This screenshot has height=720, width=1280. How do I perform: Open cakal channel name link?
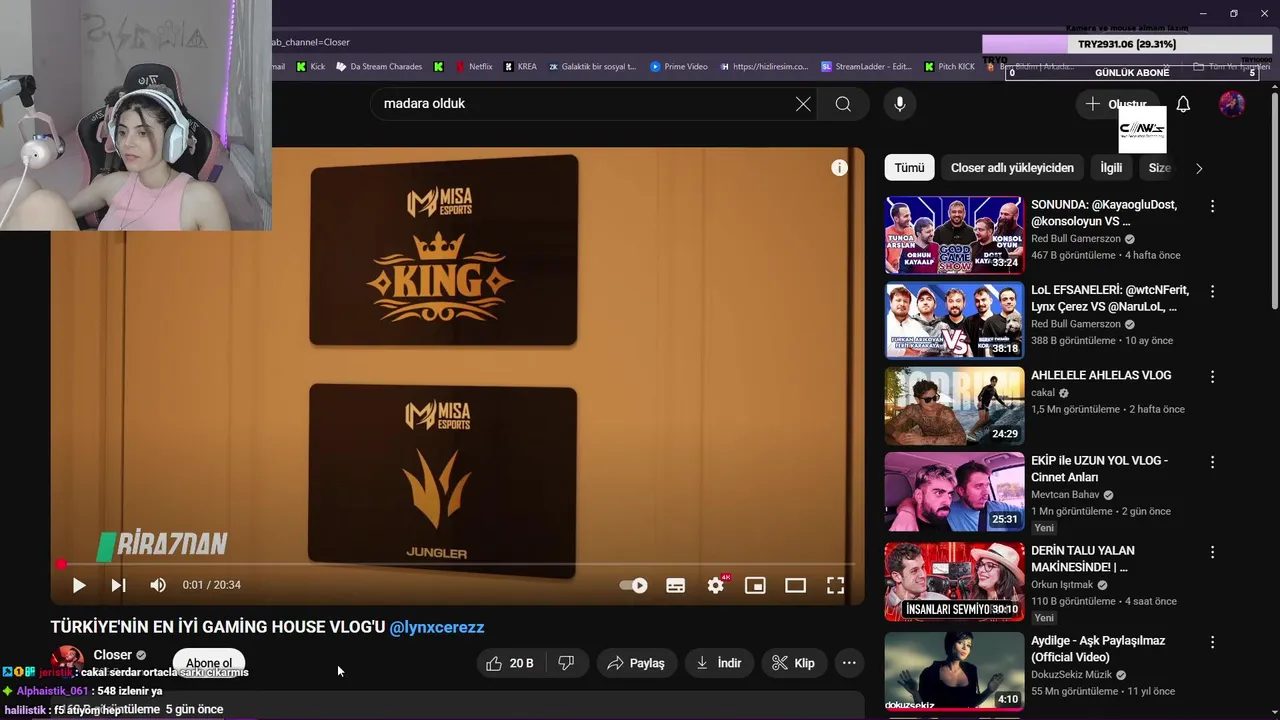click(x=1043, y=393)
